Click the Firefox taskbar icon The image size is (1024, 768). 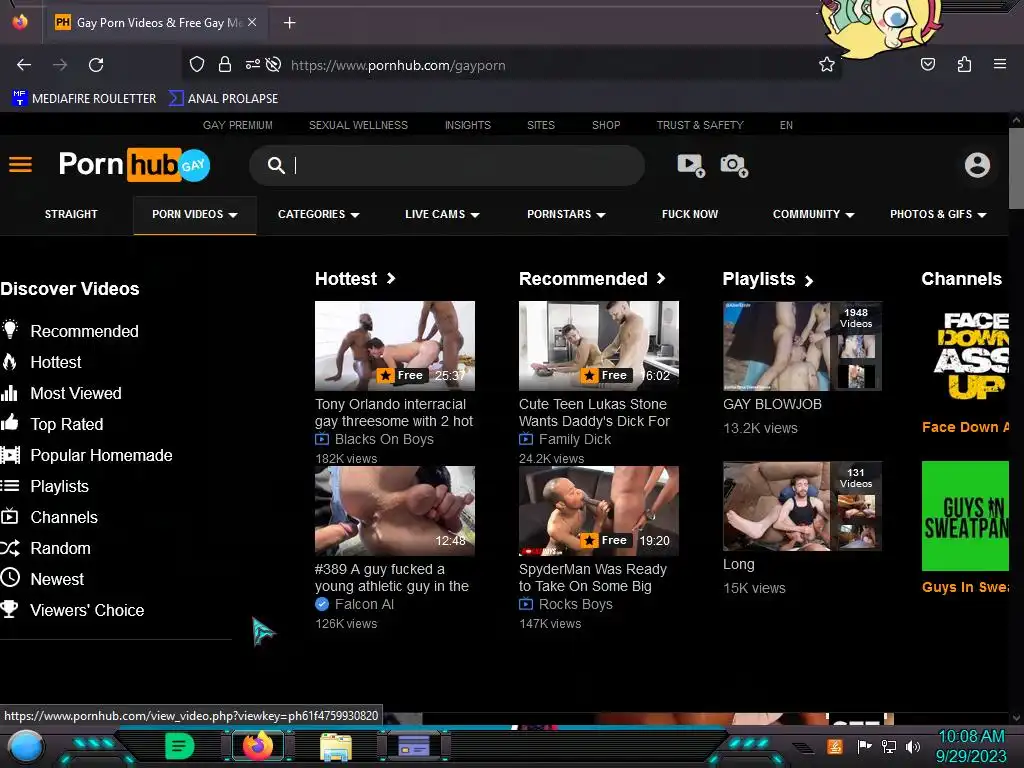(x=257, y=746)
